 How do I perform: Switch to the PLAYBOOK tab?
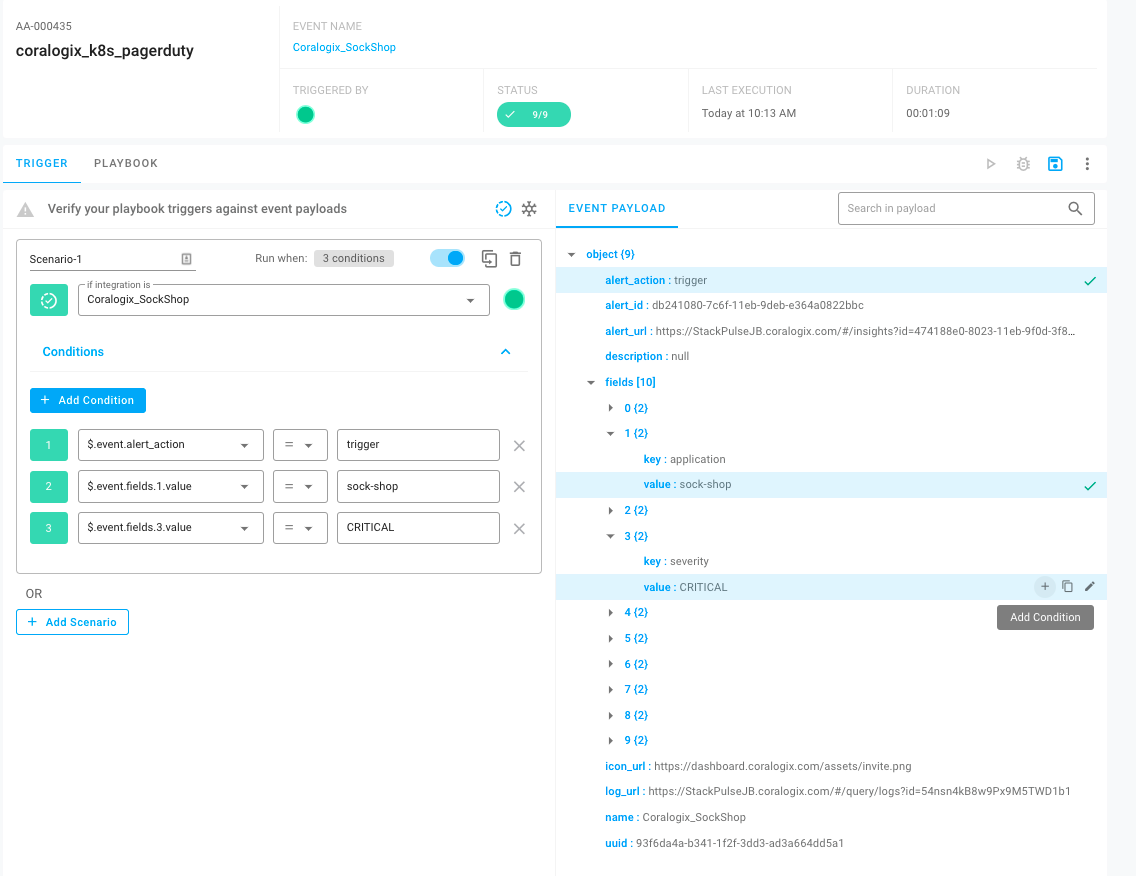(126, 163)
